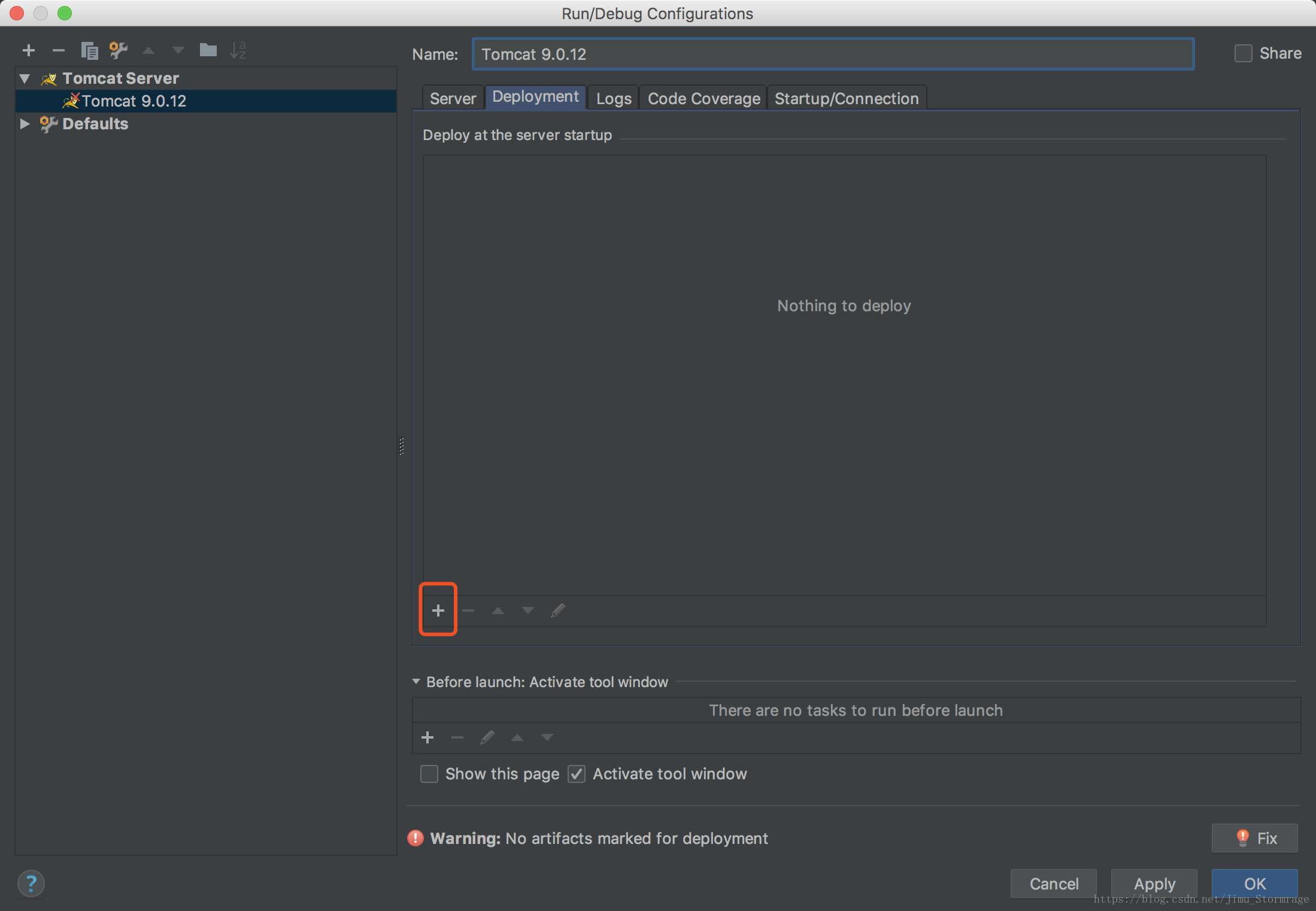Image resolution: width=1316 pixels, height=911 pixels.
Task: Open the Startup/Connection tab
Action: coord(846,99)
